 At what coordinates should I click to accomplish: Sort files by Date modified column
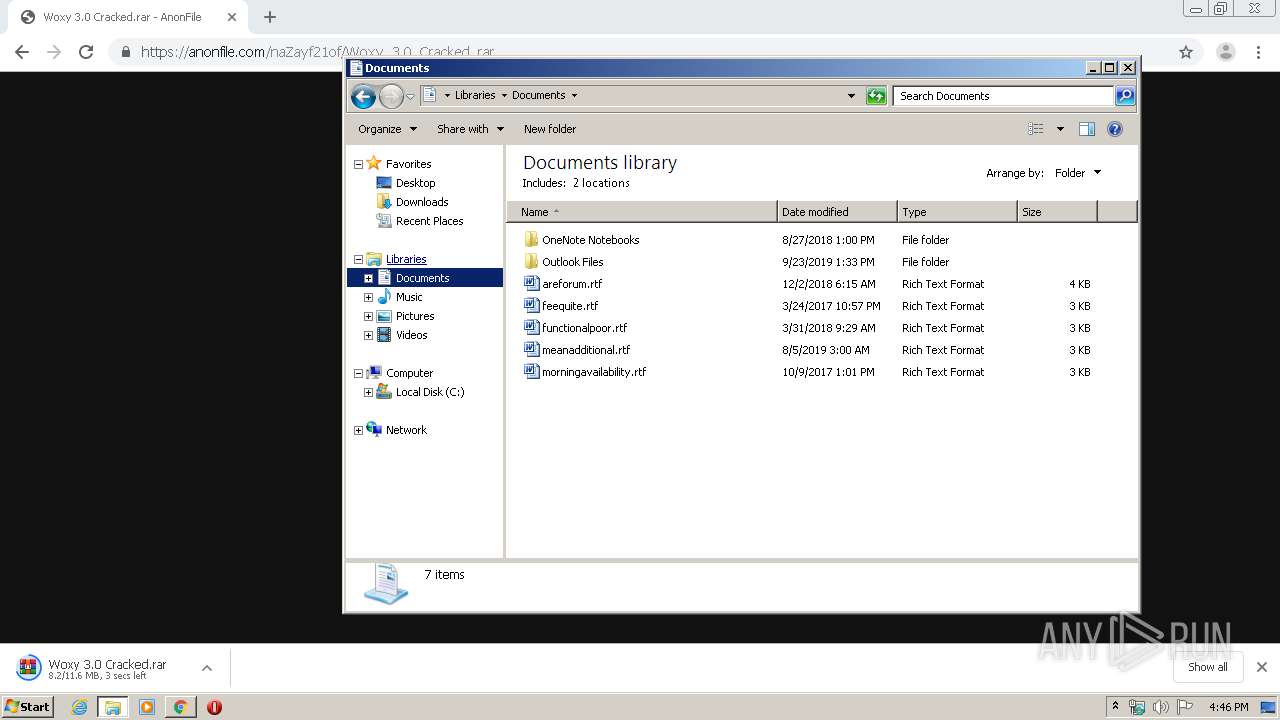[837, 212]
